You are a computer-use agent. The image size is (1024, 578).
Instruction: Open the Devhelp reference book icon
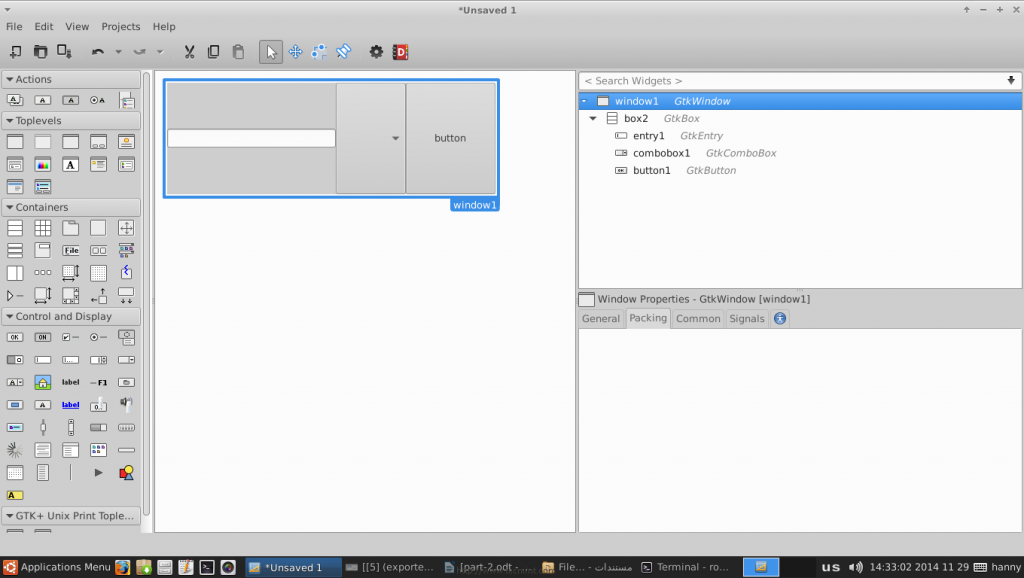tap(400, 52)
